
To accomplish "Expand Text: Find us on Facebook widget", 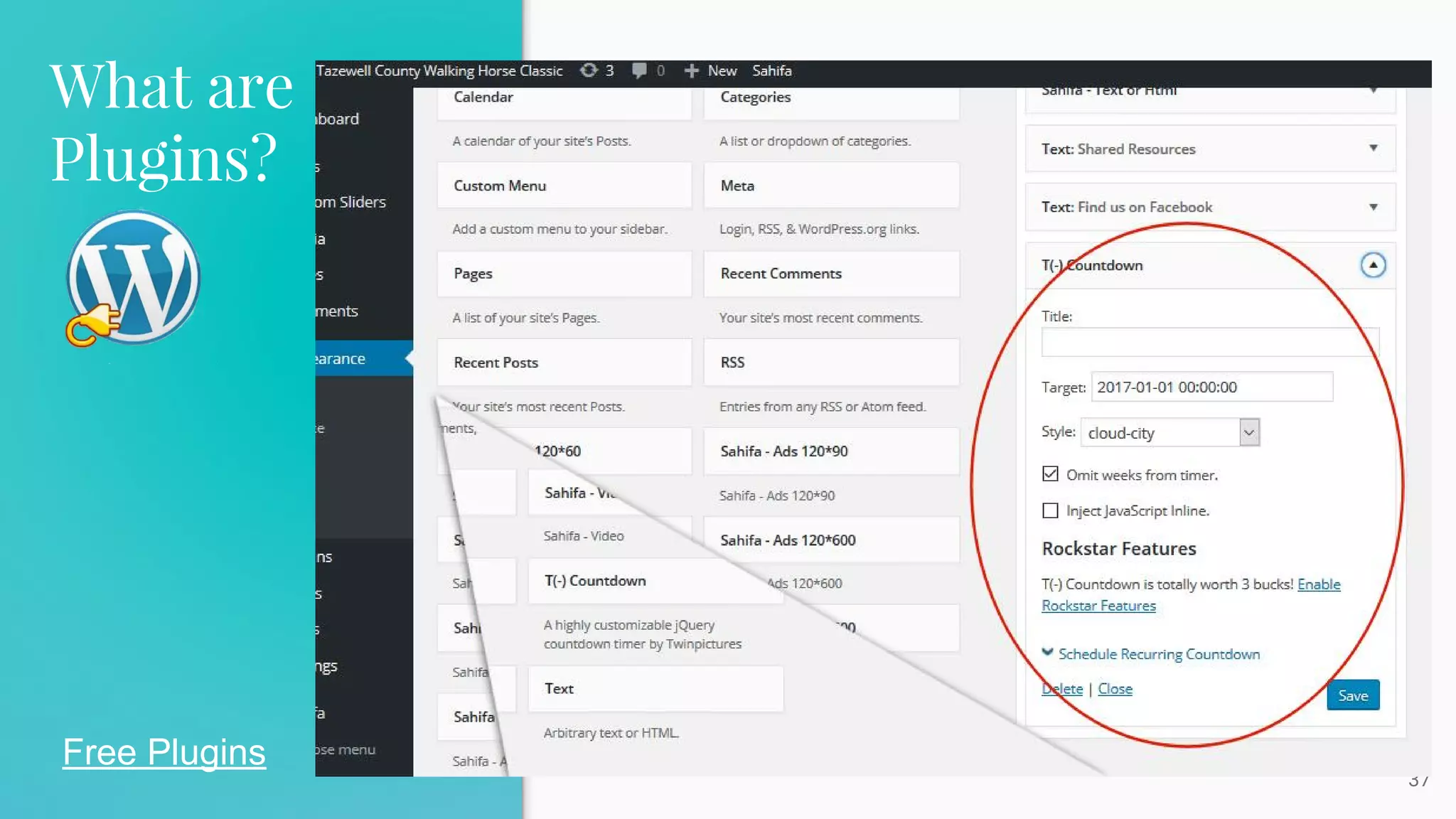I will coord(1373,207).
